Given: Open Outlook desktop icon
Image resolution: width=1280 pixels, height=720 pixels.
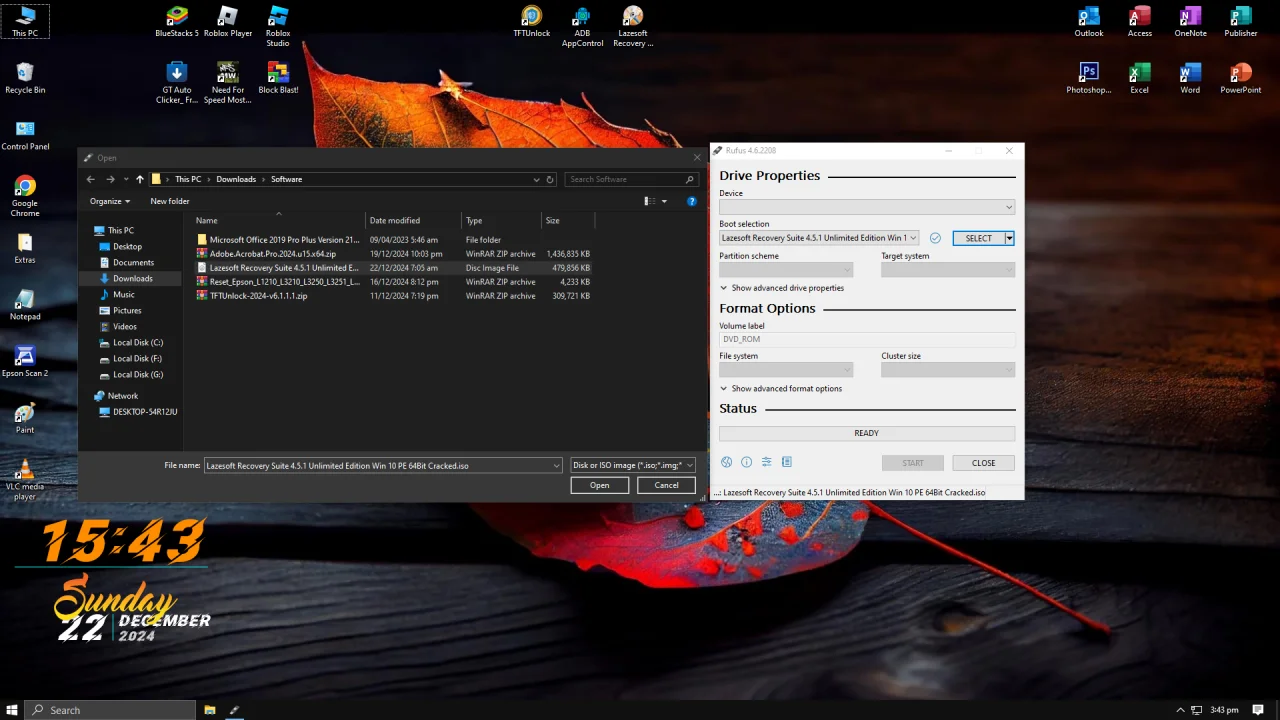Looking at the screenshot, I should [x=1089, y=22].
